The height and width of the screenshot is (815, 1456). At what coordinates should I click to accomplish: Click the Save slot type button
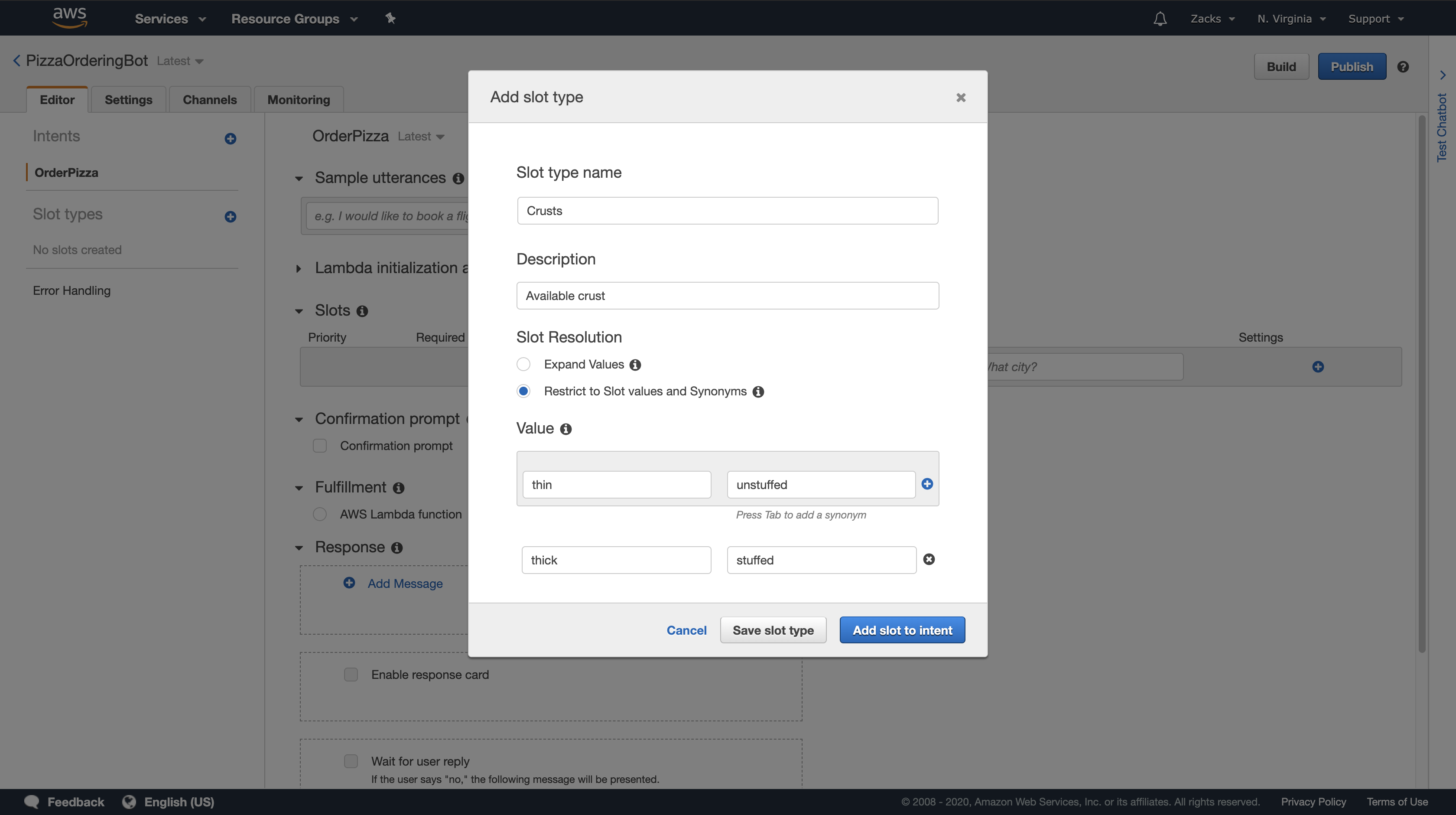773,630
